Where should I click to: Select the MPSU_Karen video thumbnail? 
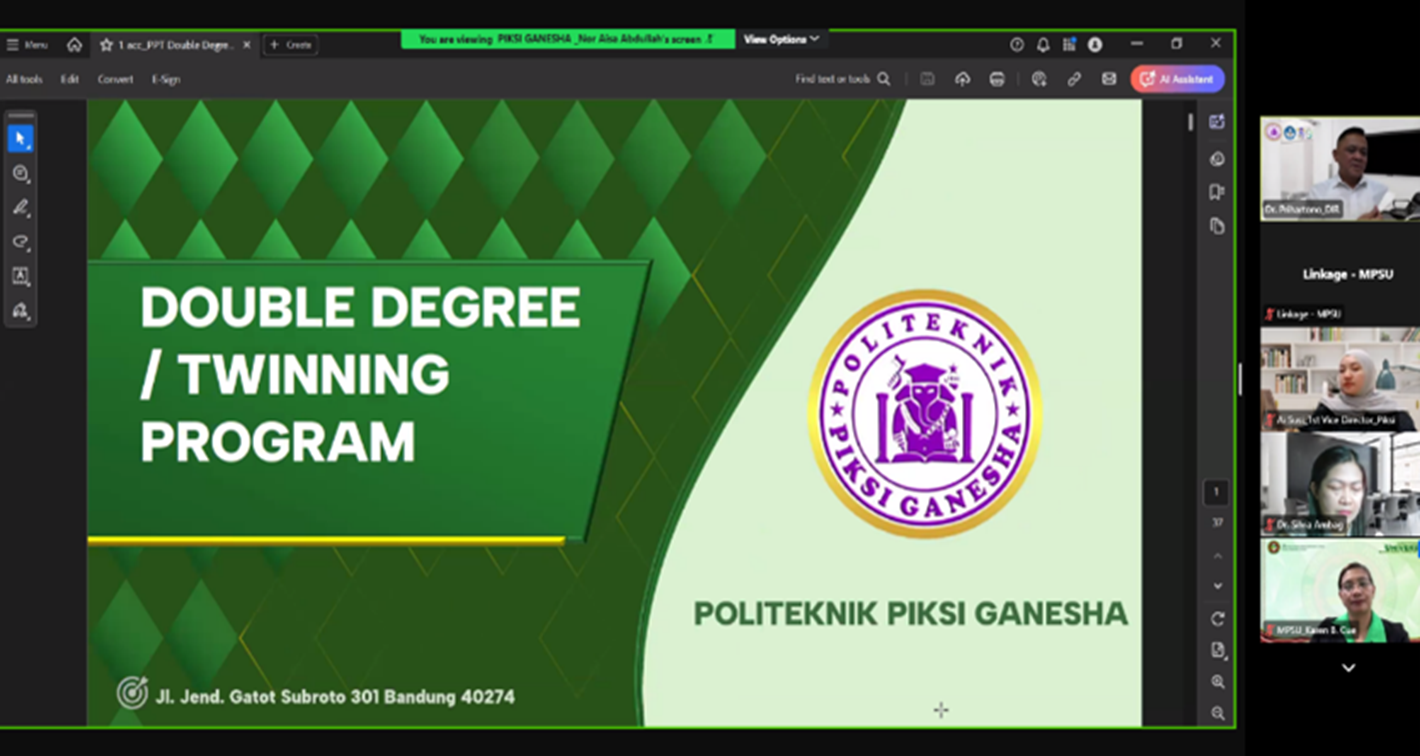click(x=1340, y=590)
